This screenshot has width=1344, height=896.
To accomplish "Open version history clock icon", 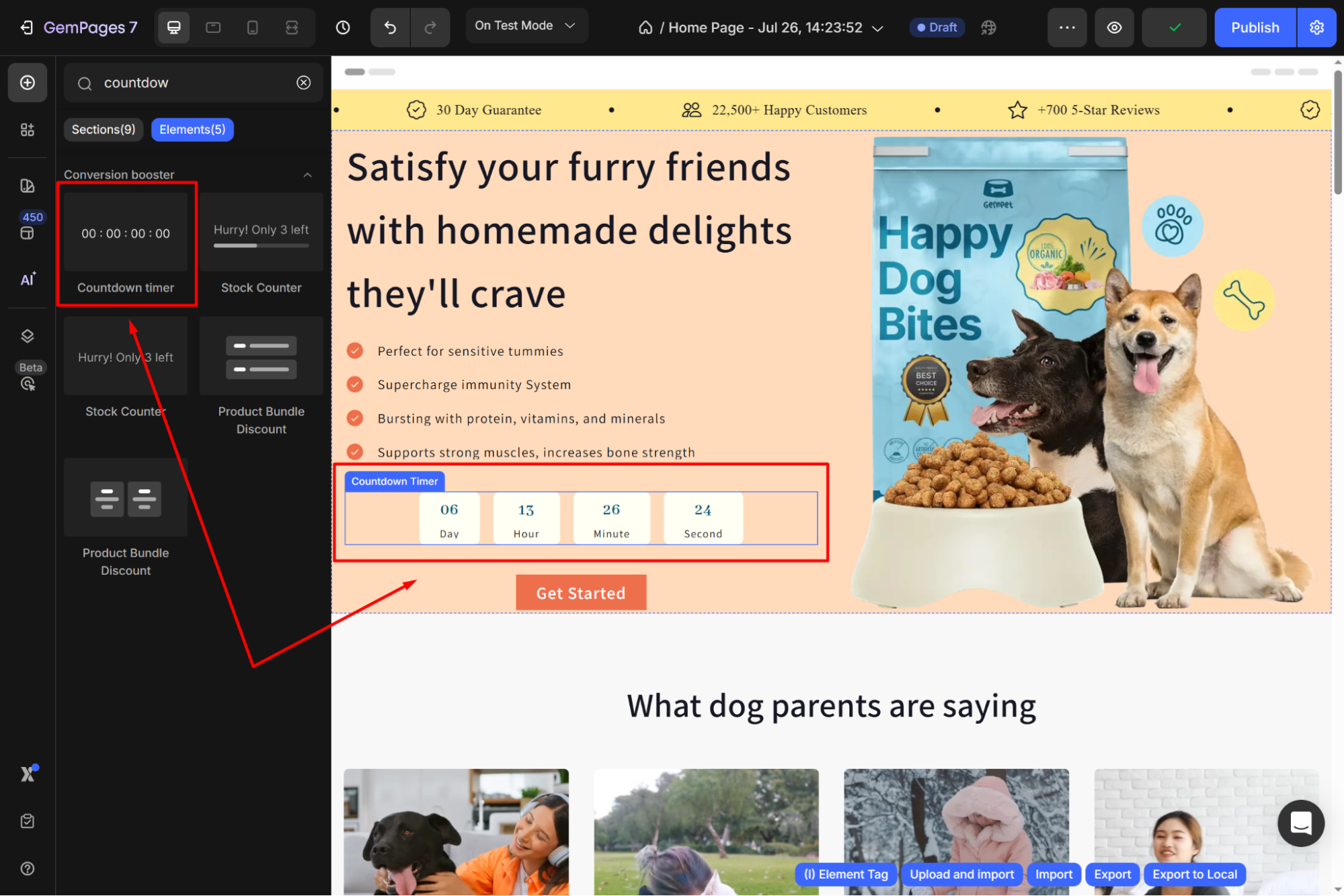I will pos(343,28).
